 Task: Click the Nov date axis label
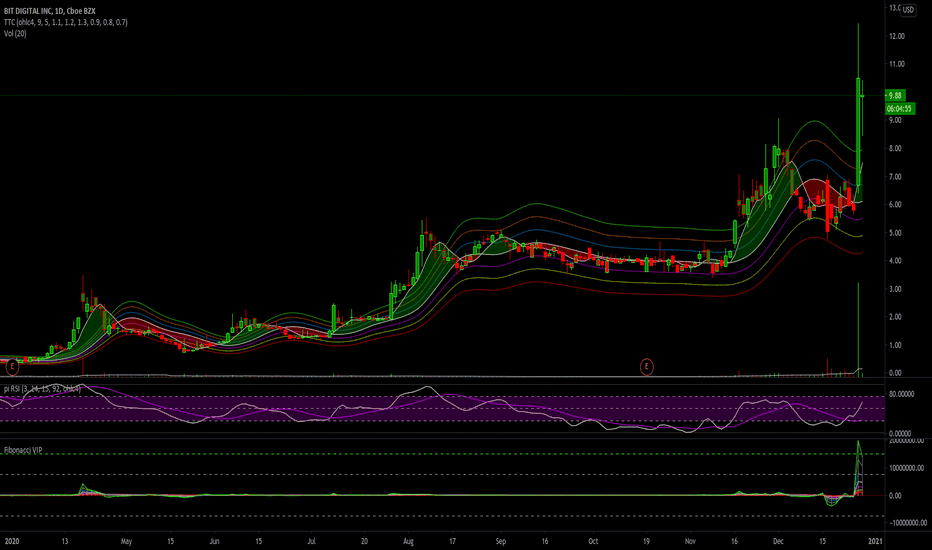[690, 542]
